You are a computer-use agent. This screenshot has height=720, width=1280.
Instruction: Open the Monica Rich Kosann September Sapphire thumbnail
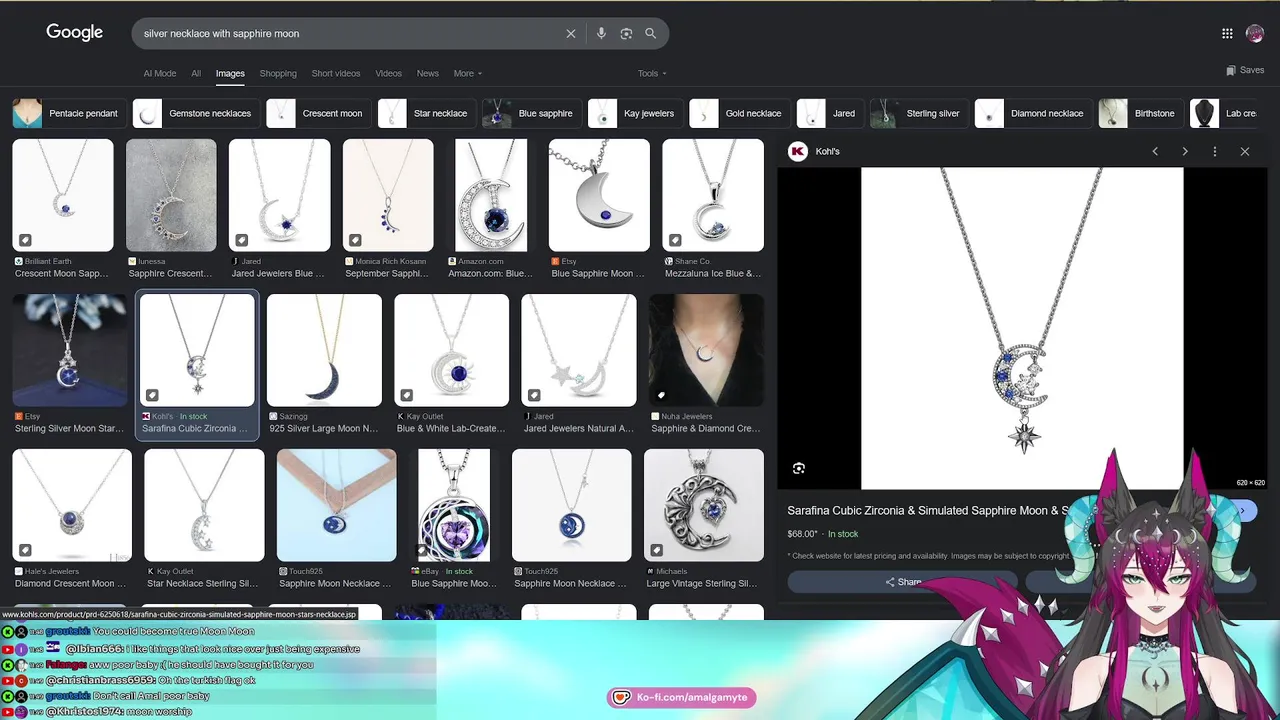coord(388,195)
